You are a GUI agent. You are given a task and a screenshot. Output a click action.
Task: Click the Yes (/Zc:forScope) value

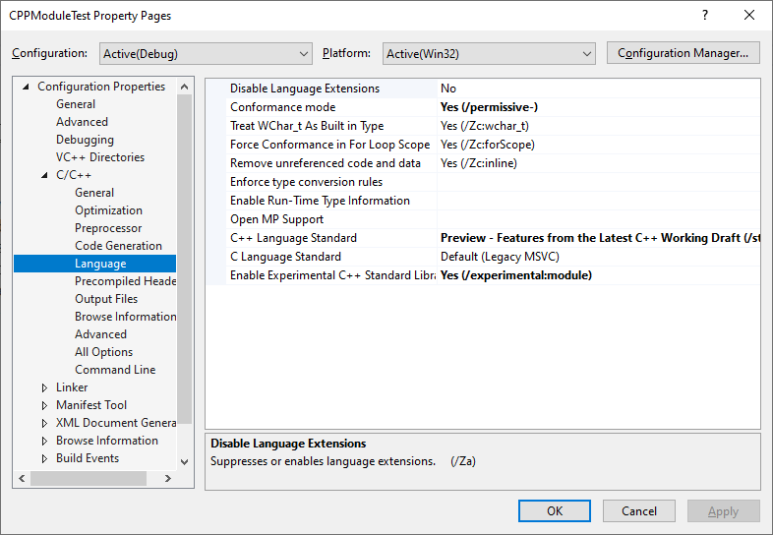click(x=488, y=145)
